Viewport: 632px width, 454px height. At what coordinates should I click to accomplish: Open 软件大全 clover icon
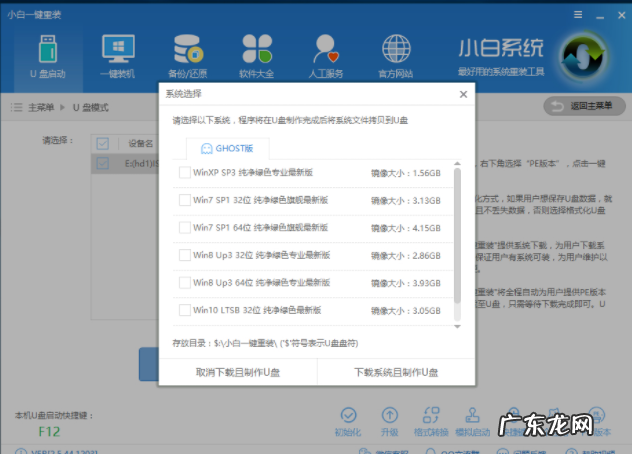click(257, 56)
